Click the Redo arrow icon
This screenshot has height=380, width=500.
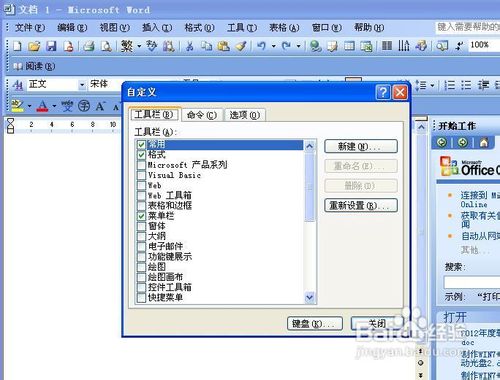pyautogui.click(x=286, y=46)
